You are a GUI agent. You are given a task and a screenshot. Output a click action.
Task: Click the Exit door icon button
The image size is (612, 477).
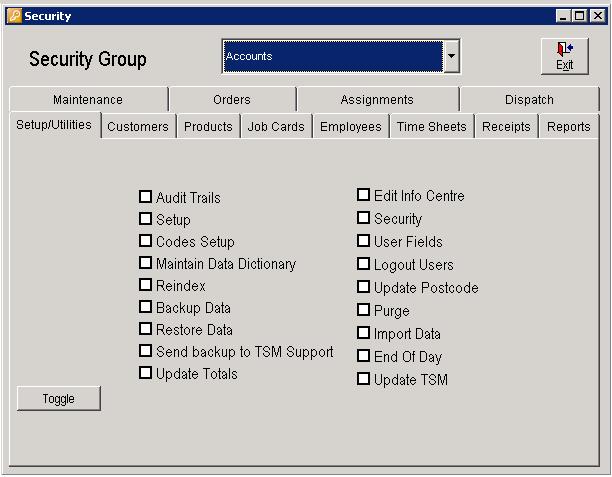tap(565, 56)
